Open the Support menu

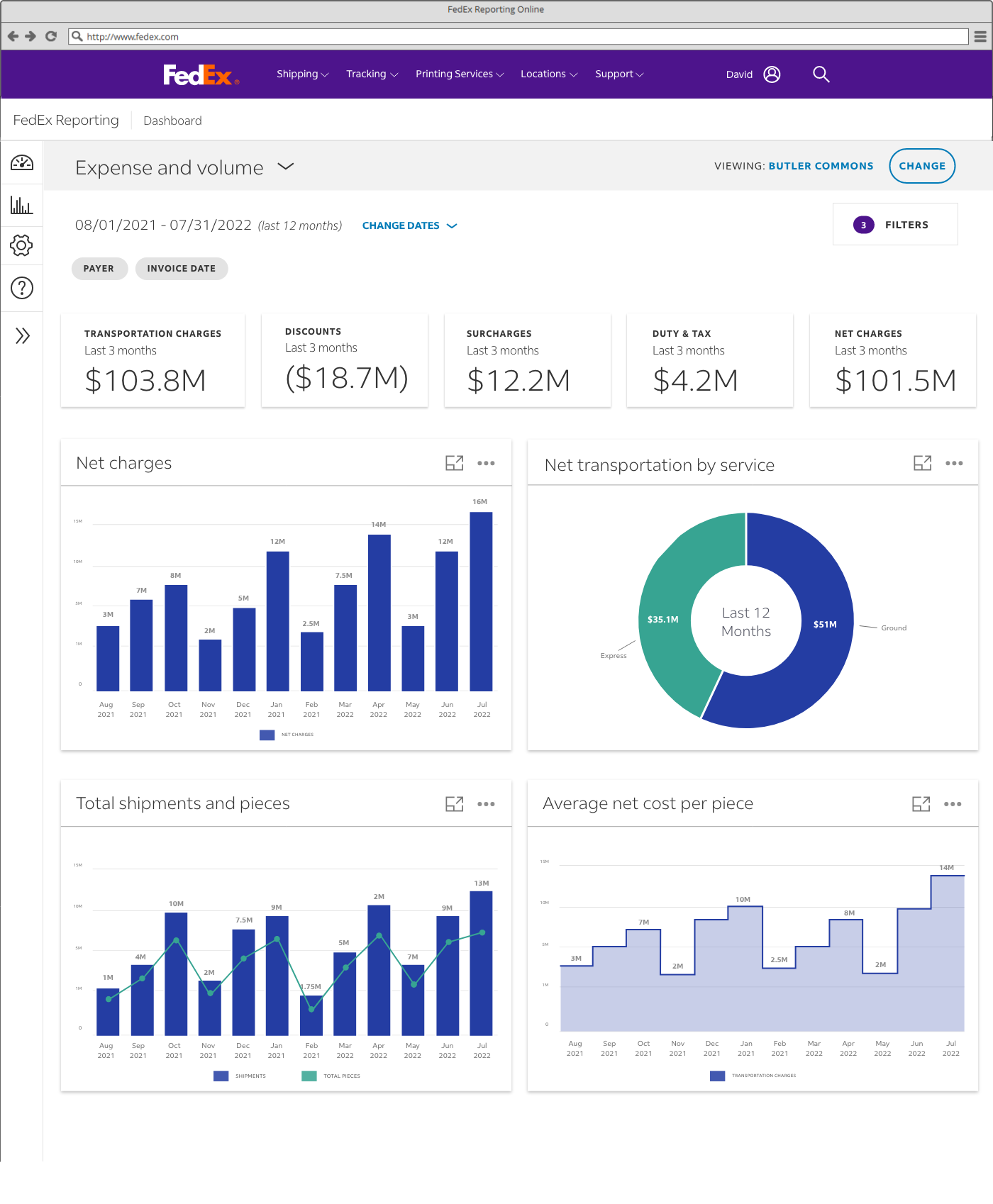pyautogui.click(x=619, y=74)
